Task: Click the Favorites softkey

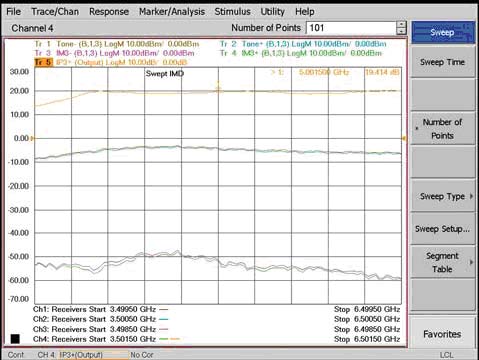Action: pos(442,334)
